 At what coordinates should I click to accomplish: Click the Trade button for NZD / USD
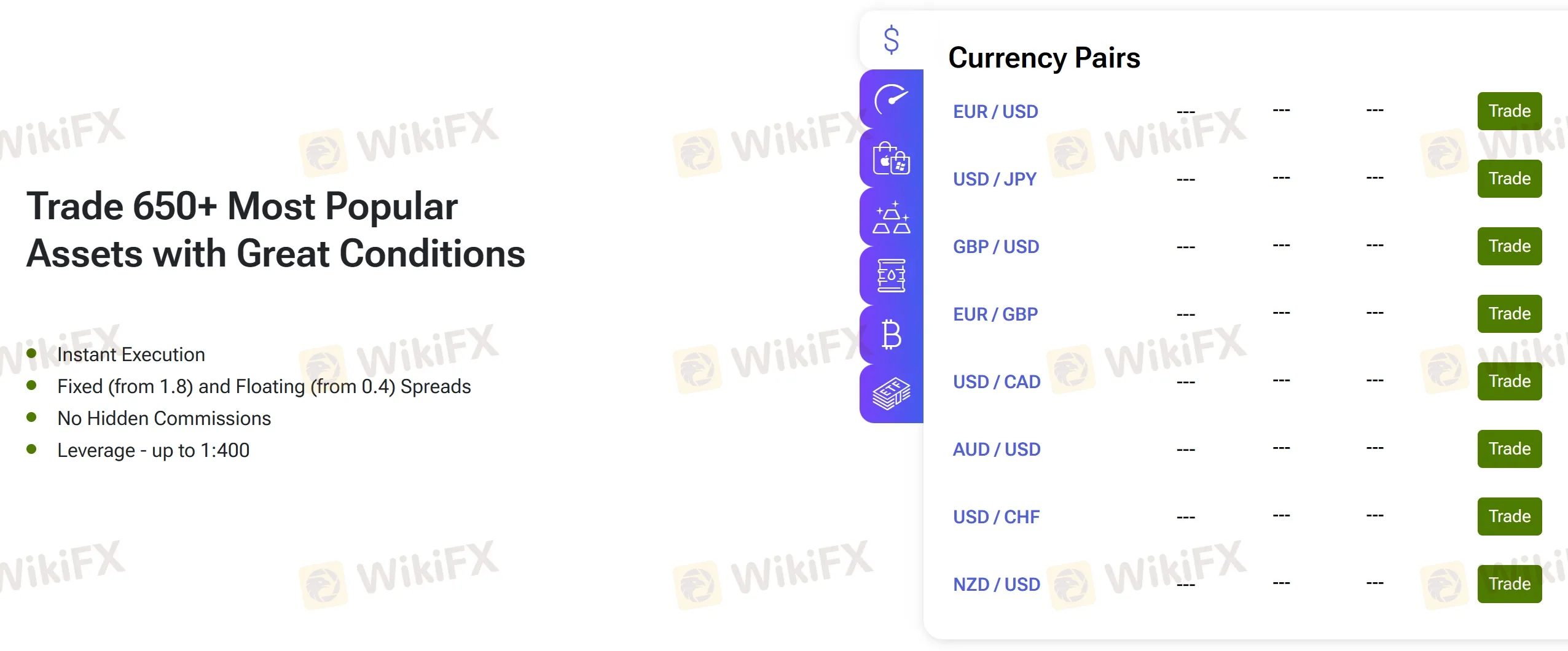[1509, 584]
